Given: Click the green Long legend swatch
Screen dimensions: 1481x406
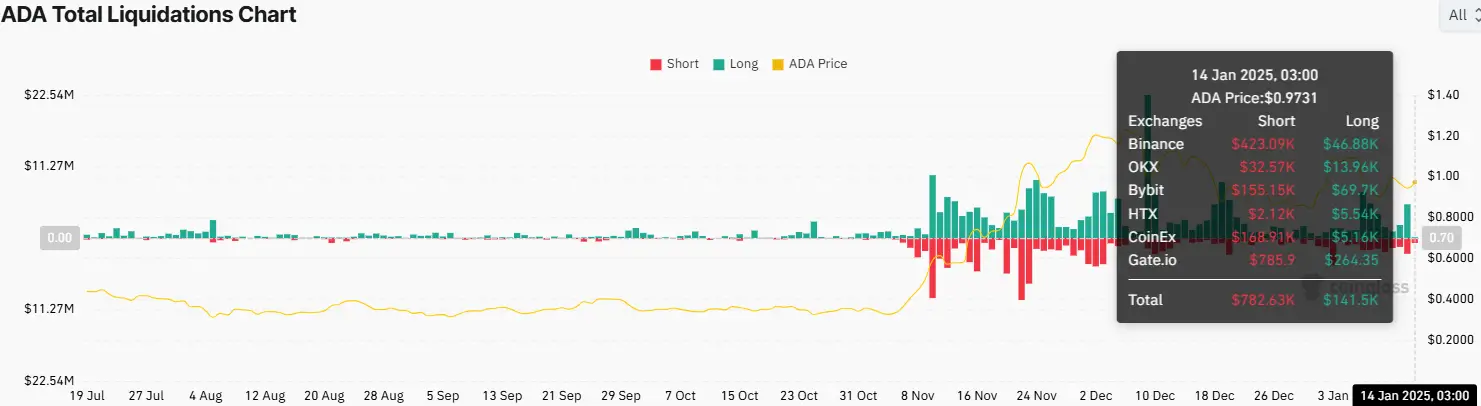Looking at the screenshot, I should point(719,64).
